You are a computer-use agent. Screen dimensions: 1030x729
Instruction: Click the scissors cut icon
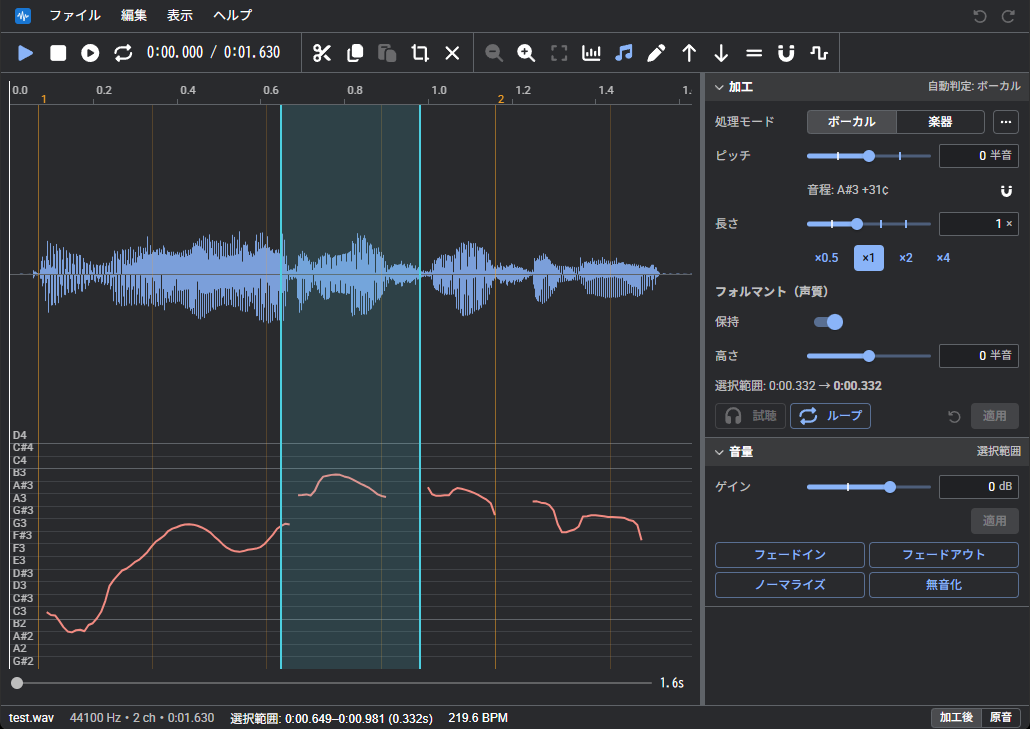[322, 53]
